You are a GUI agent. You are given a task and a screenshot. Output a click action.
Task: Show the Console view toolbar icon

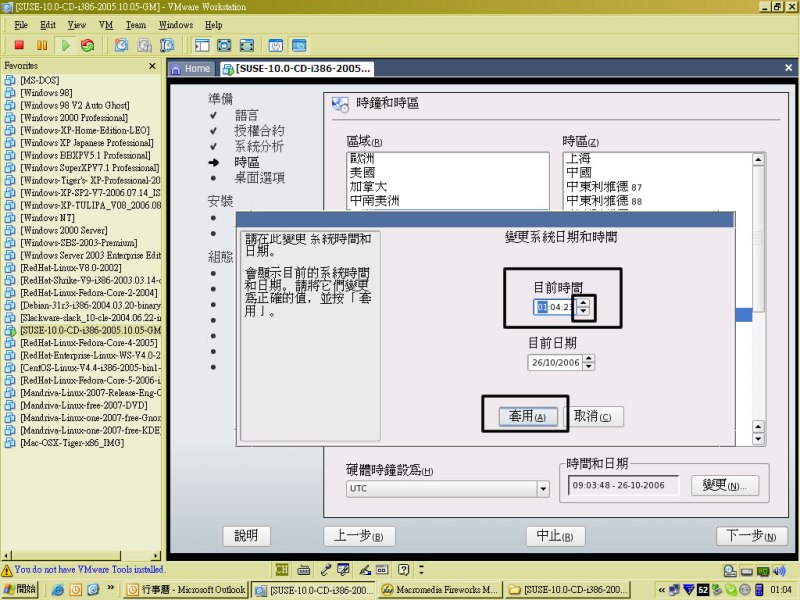299,45
